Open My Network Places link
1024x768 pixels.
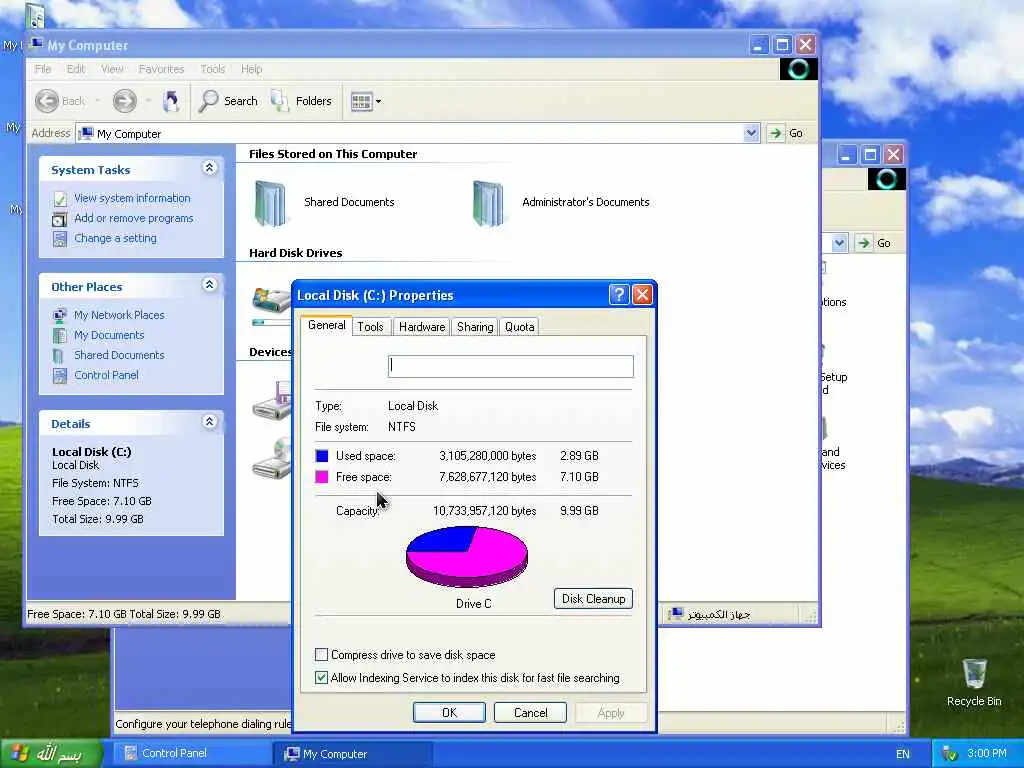(x=119, y=315)
